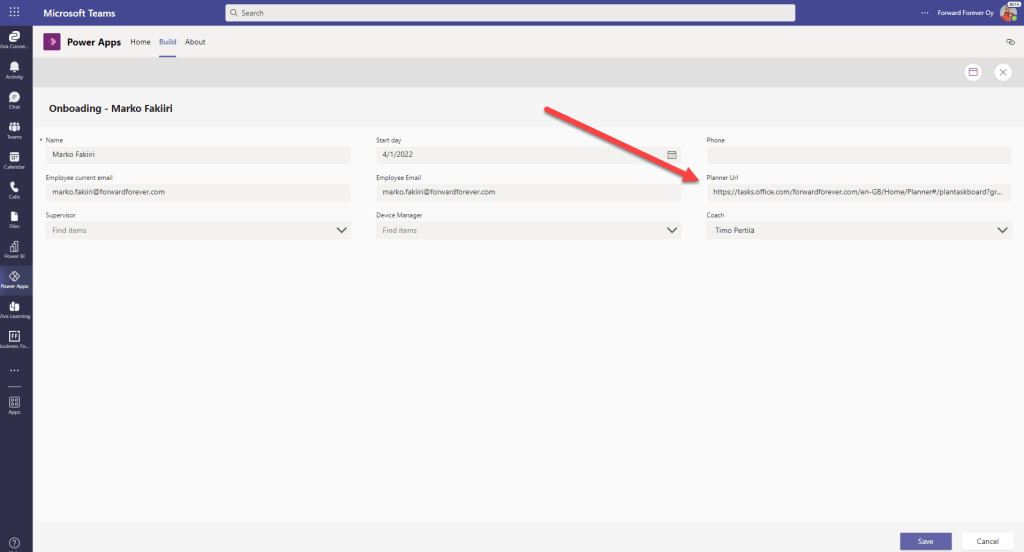This screenshot has height=552, width=1024.
Task: Open Files in the sidebar
Action: 14,218
